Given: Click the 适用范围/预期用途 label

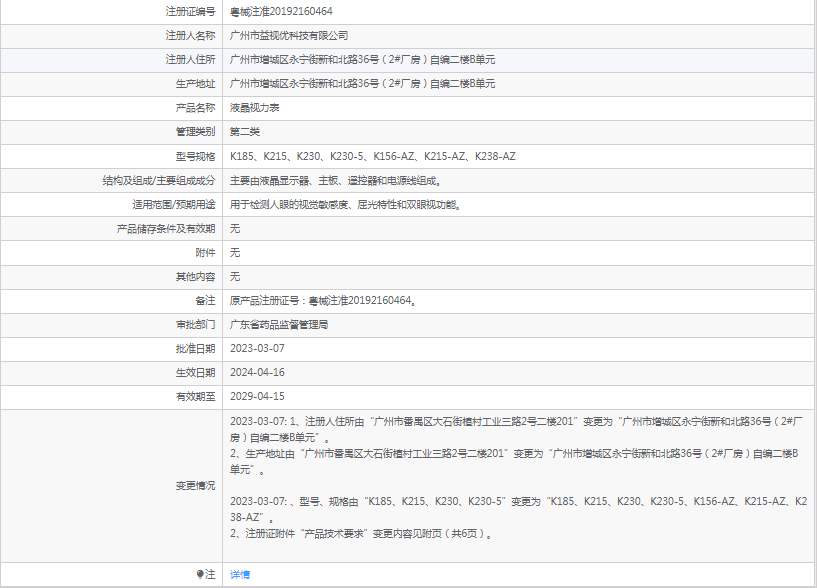Looking at the screenshot, I should pos(174,204).
